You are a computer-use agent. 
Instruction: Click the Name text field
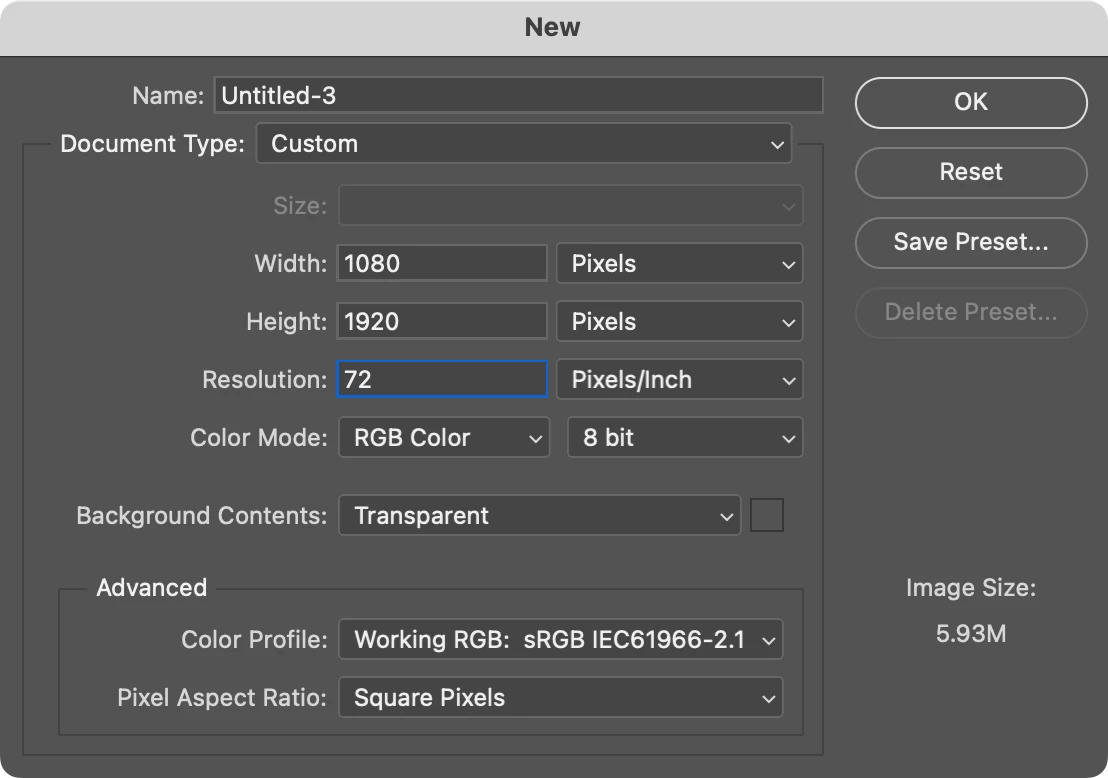[x=517, y=96]
